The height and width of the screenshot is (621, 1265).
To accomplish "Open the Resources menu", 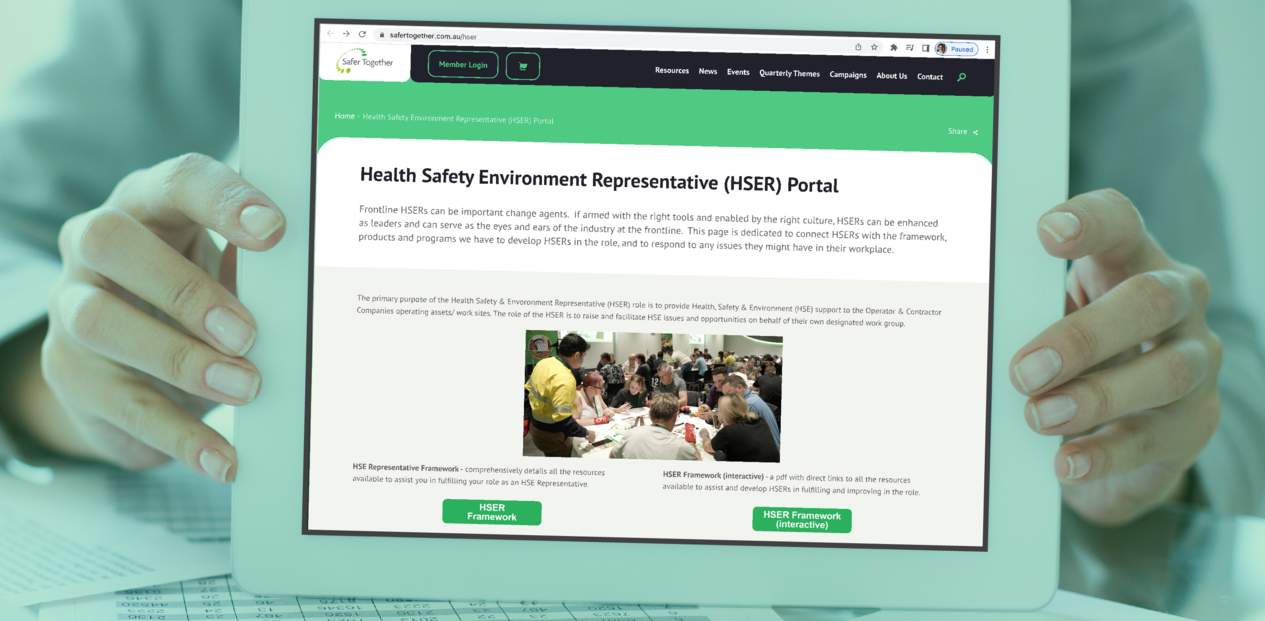I will (x=672, y=71).
